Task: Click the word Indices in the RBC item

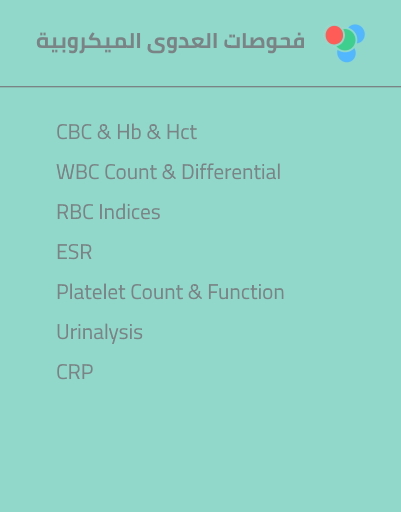Action: (x=130, y=212)
